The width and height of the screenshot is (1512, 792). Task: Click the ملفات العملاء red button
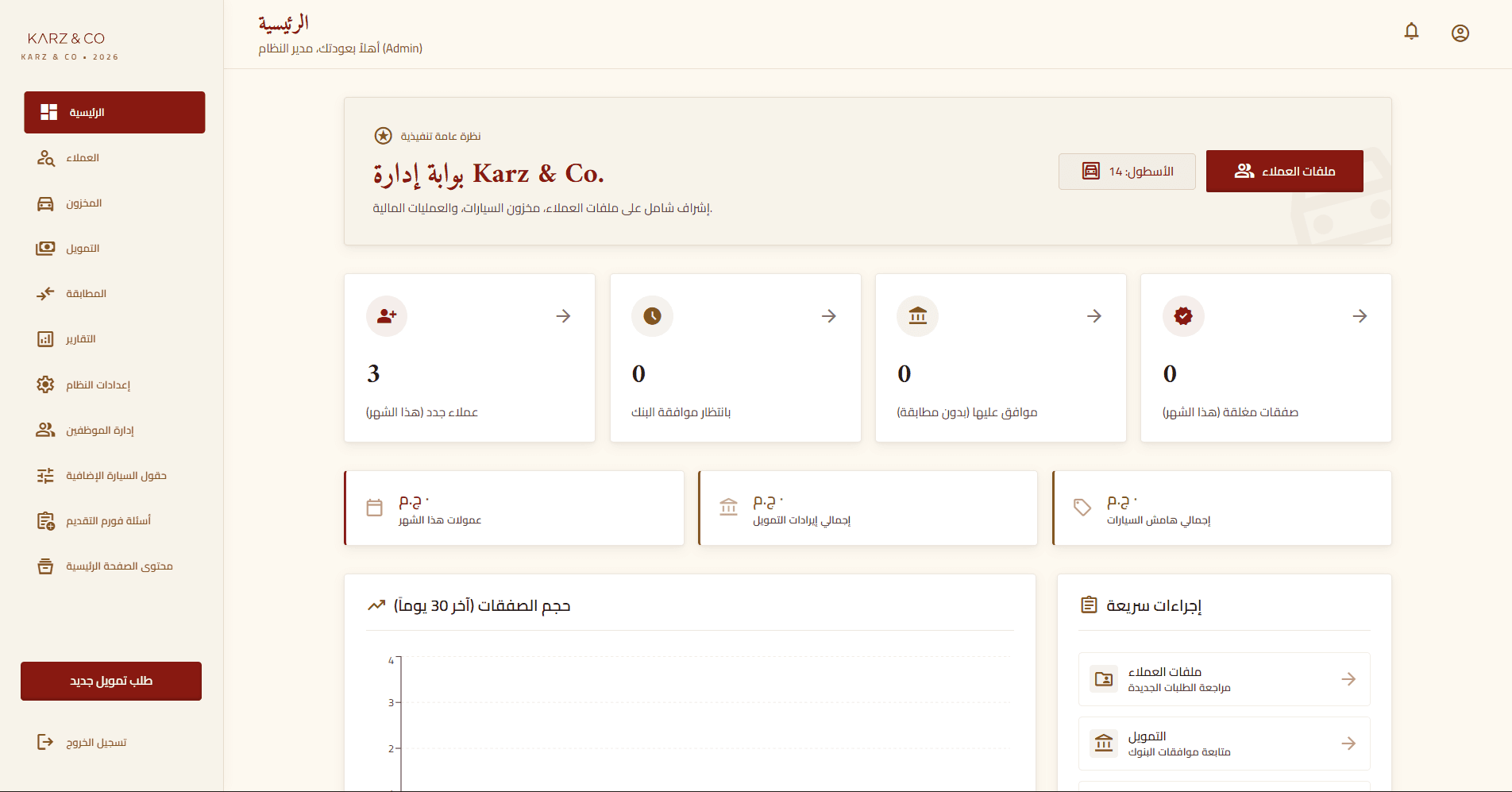click(x=1284, y=171)
